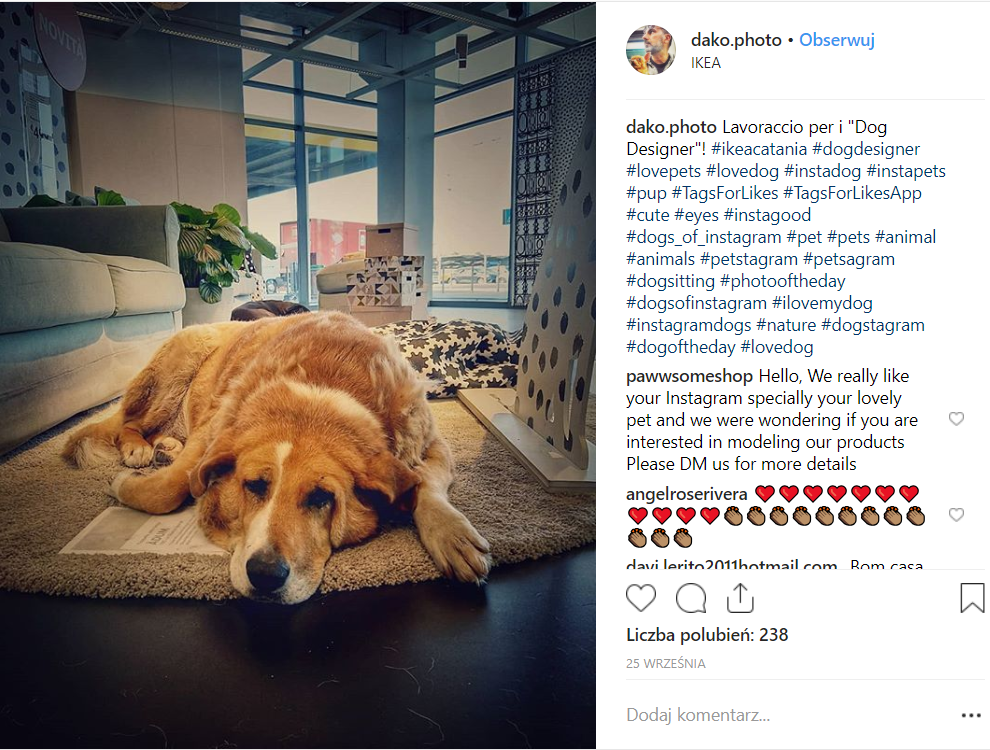Open the 25 WRZEŚNIA post date link

[x=665, y=664]
